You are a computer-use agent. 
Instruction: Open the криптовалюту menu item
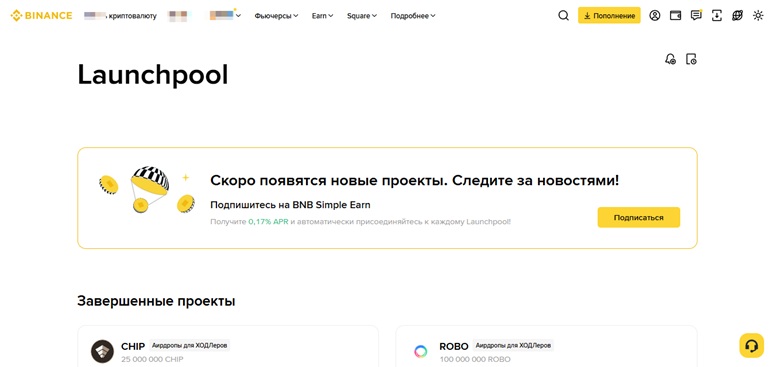click(x=120, y=16)
